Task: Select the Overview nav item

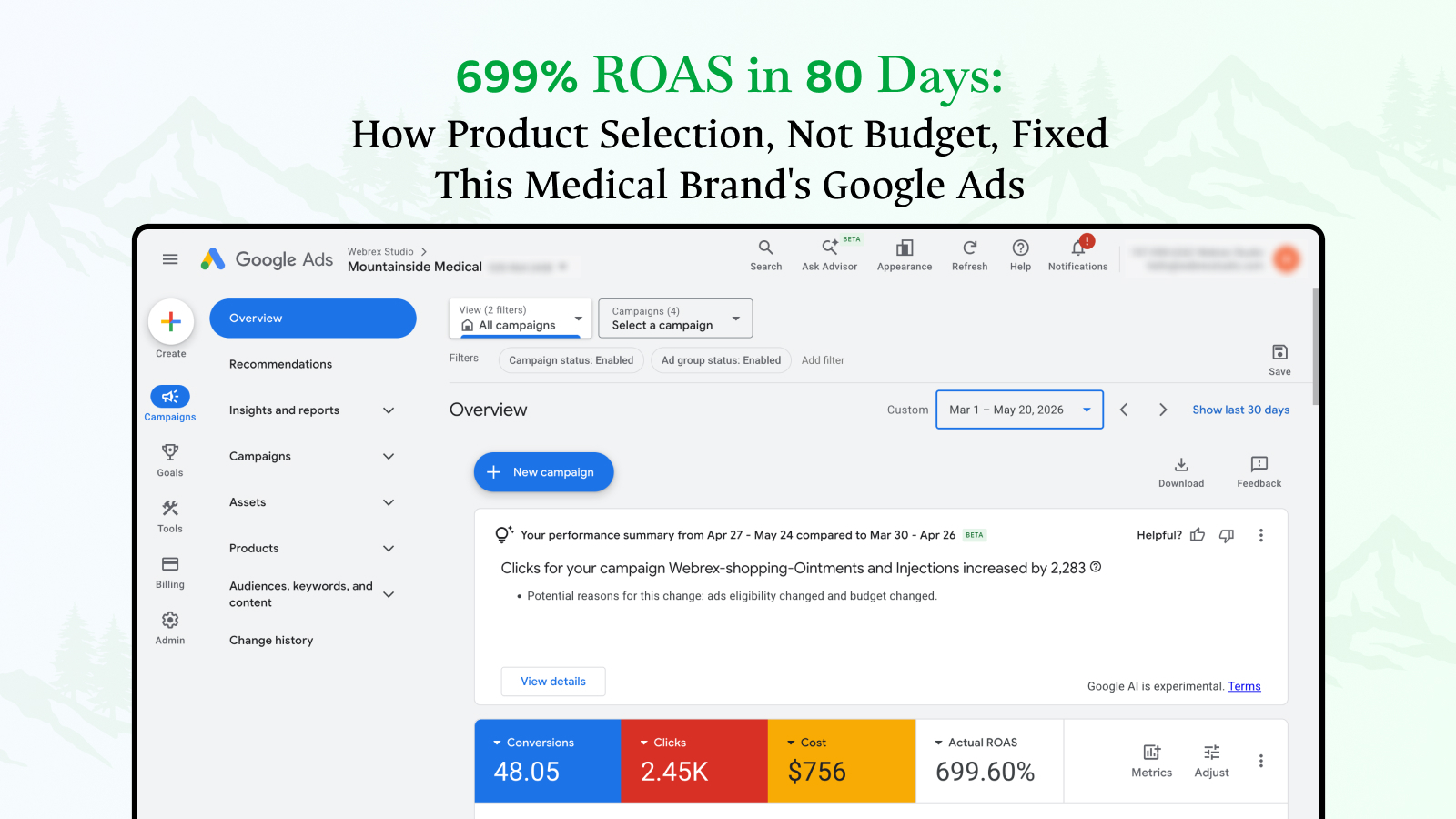Action: (313, 318)
